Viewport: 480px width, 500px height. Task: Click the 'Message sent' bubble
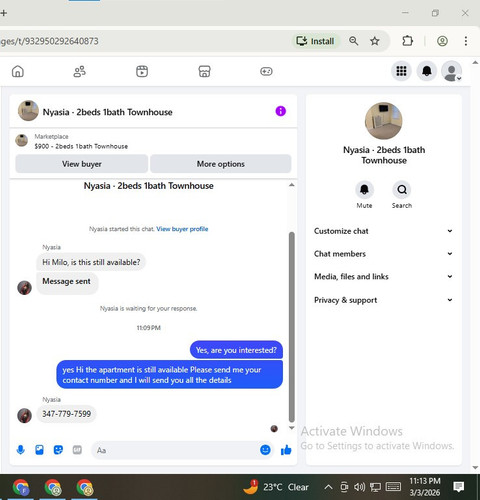point(66,282)
